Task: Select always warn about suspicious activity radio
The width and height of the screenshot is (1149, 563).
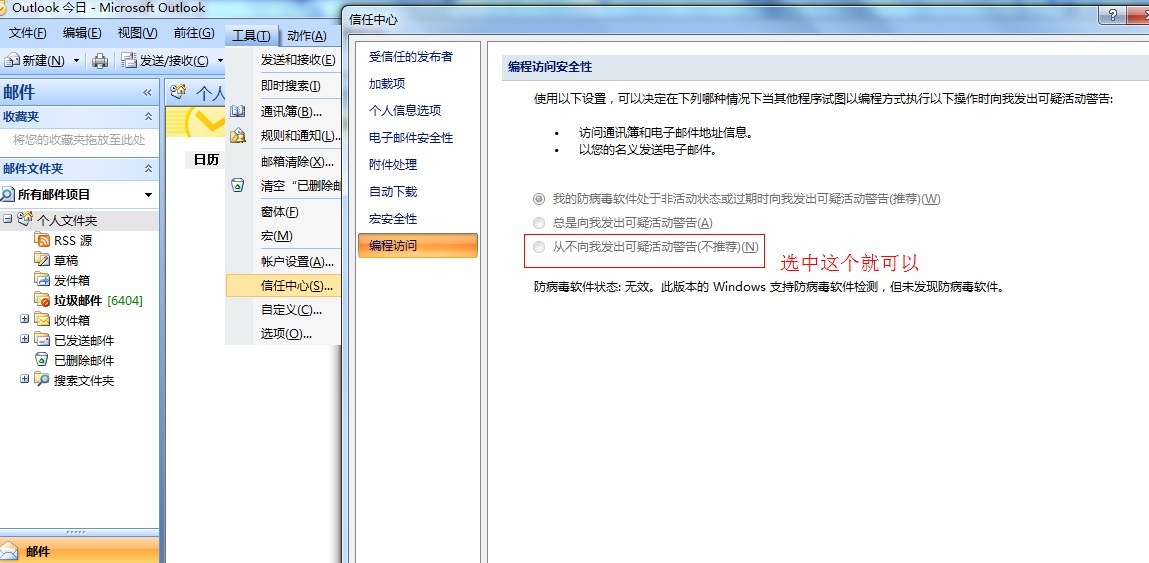Action: point(539,223)
